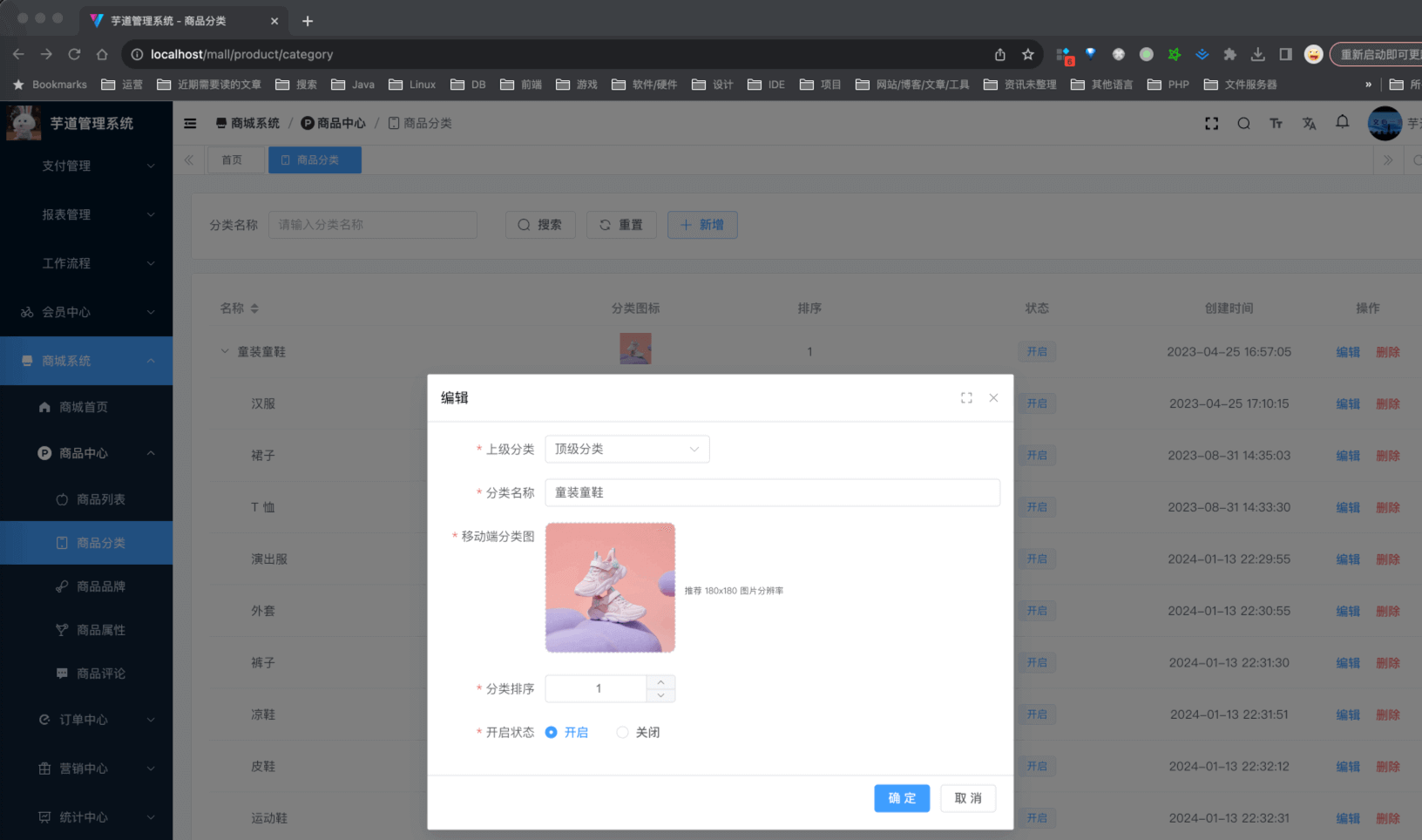The width and height of the screenshot is (1422, 840).
Task: Maximize the 编辑 dialog via its fullscreen icon
Action: (x=966, y=397)
